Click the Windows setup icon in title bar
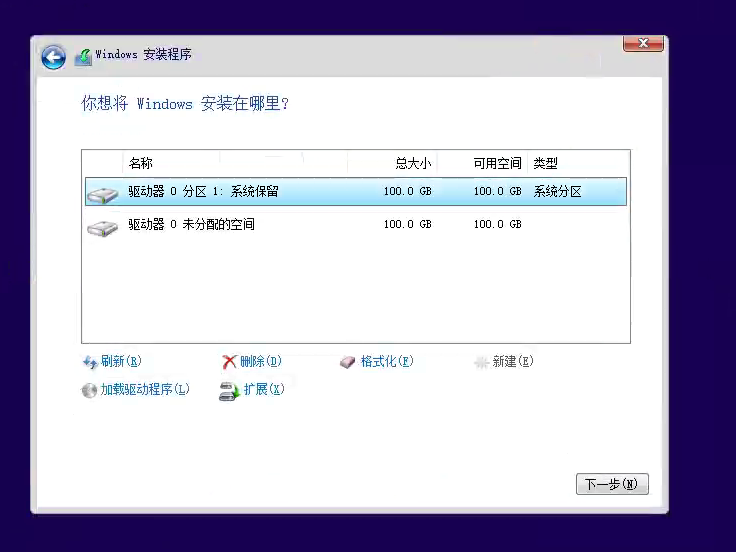The image size is (736, 552). pos(83,57)
